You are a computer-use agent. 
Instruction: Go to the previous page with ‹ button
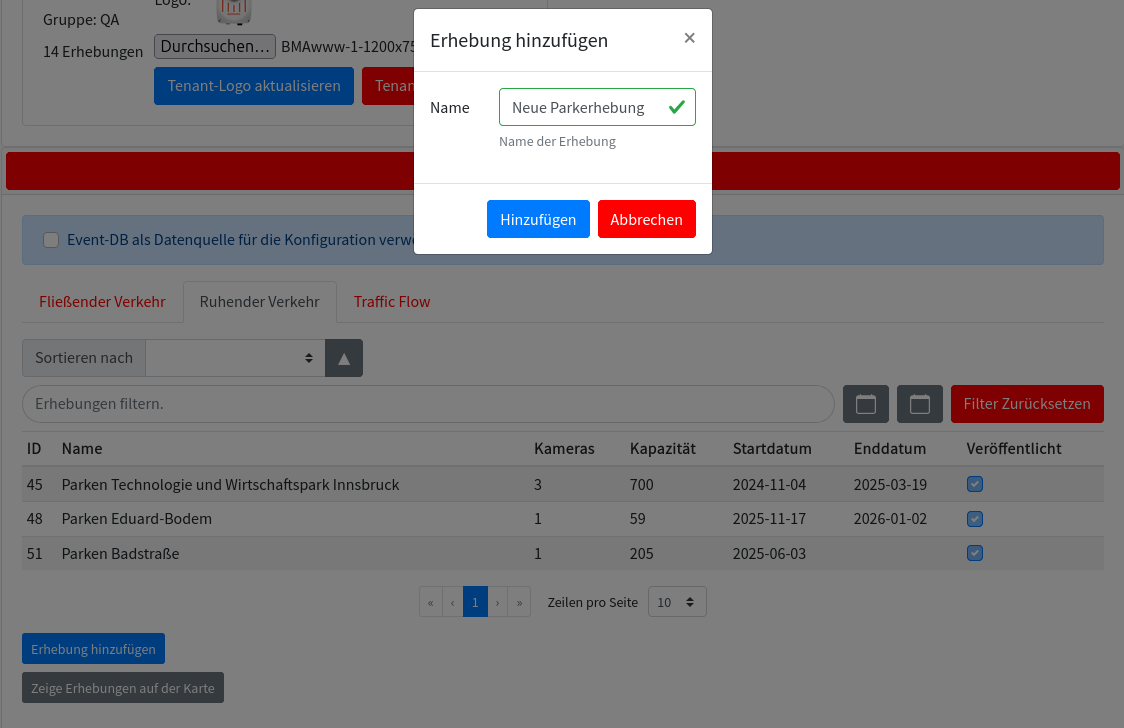[x=452, y=602]
